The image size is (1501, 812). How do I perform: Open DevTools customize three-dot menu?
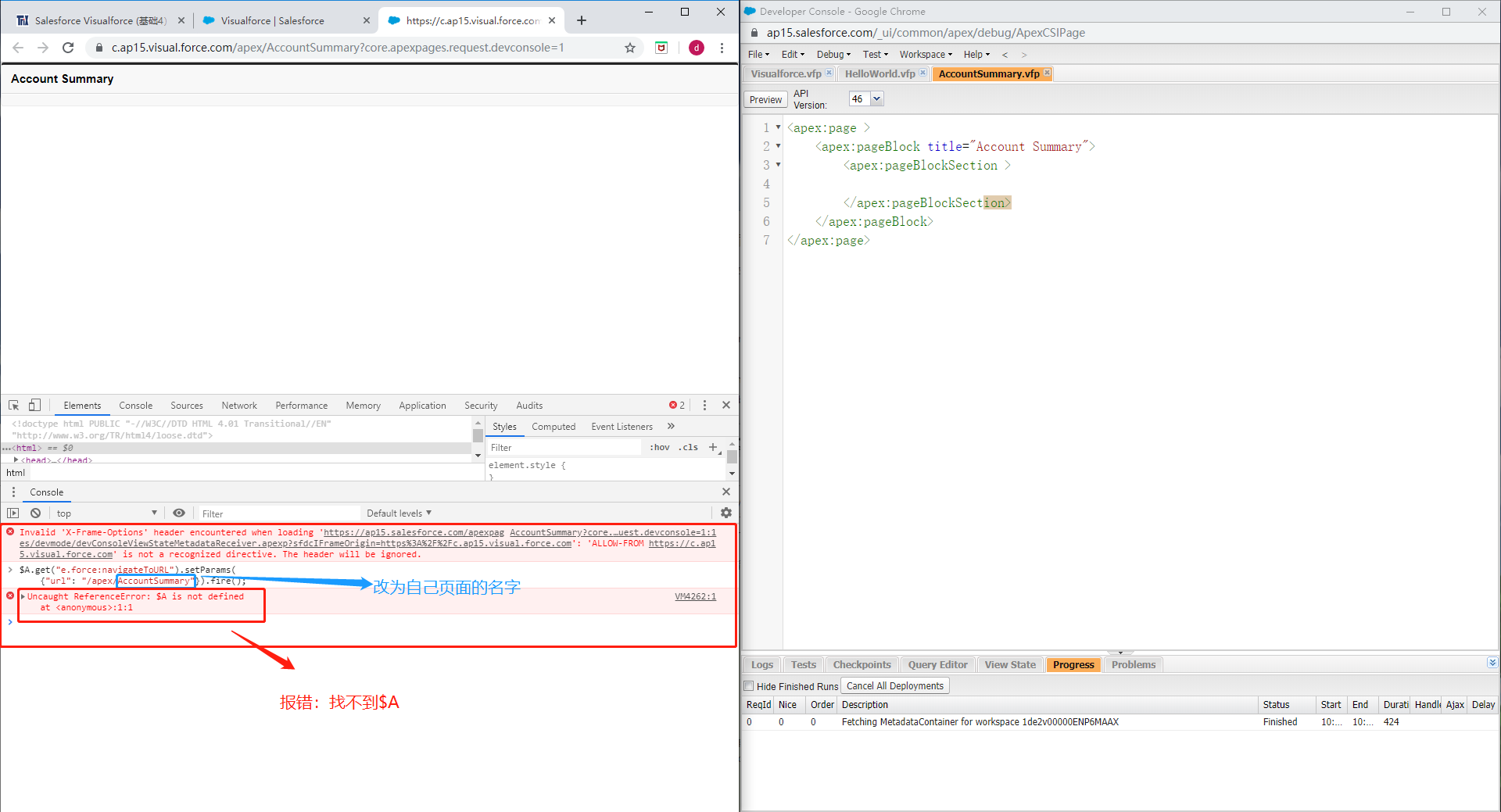pyautogui.click(x=704, y=405)
